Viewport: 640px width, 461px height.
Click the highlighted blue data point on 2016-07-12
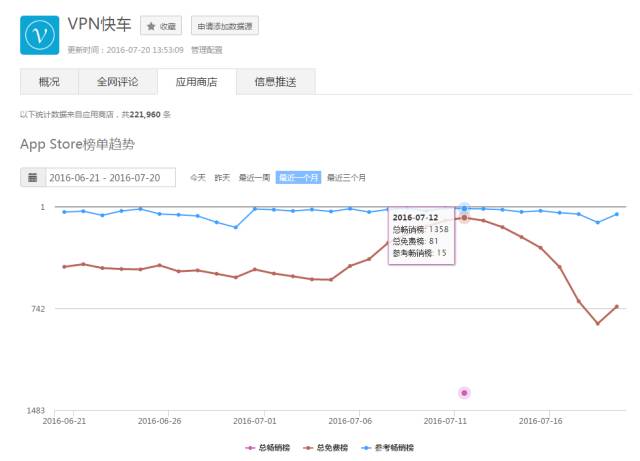tap(464, 208)
